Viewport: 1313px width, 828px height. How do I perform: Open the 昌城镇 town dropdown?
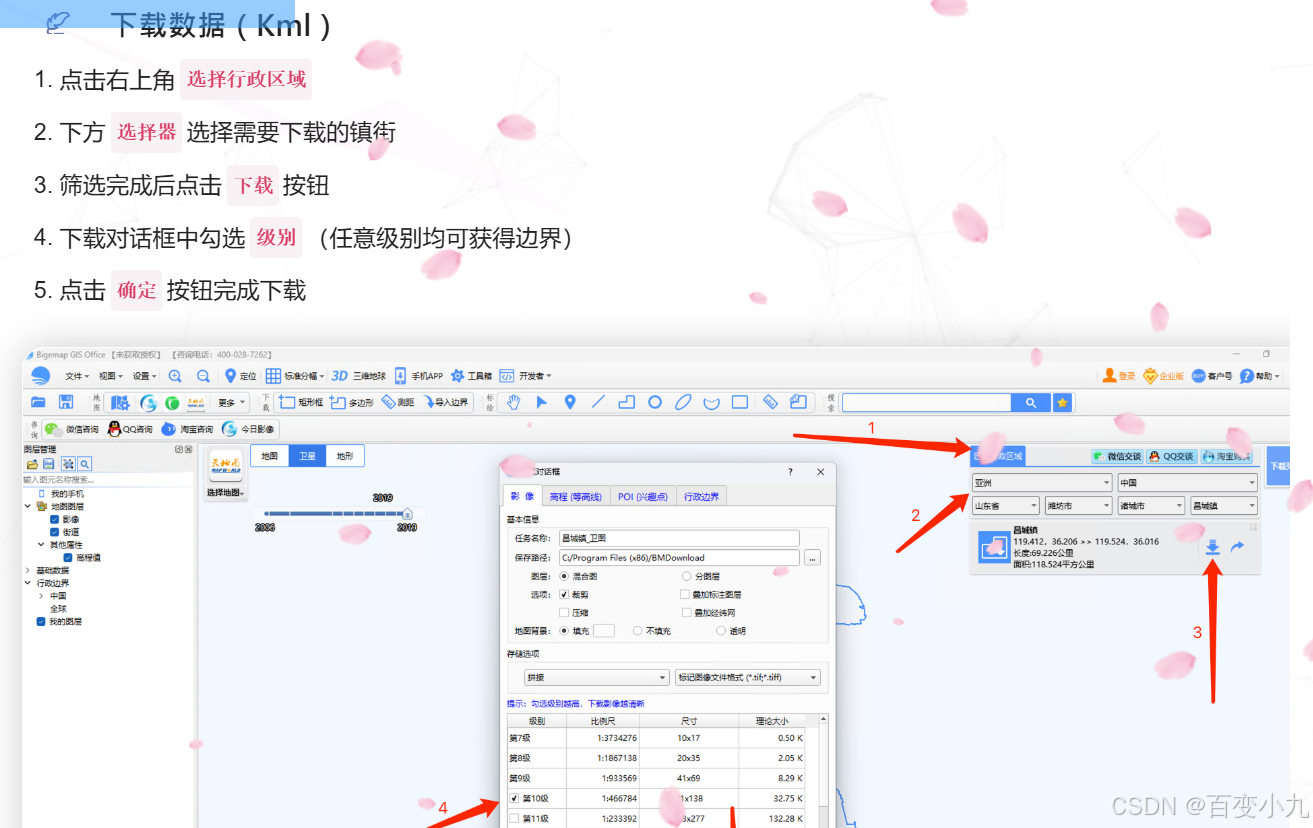tap(1224, 506)
